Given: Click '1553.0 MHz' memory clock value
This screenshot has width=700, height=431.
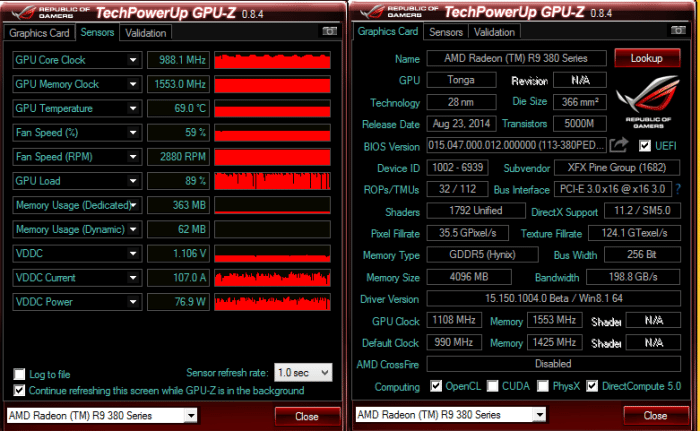Looking at the screenshot, I should point(179,84).
